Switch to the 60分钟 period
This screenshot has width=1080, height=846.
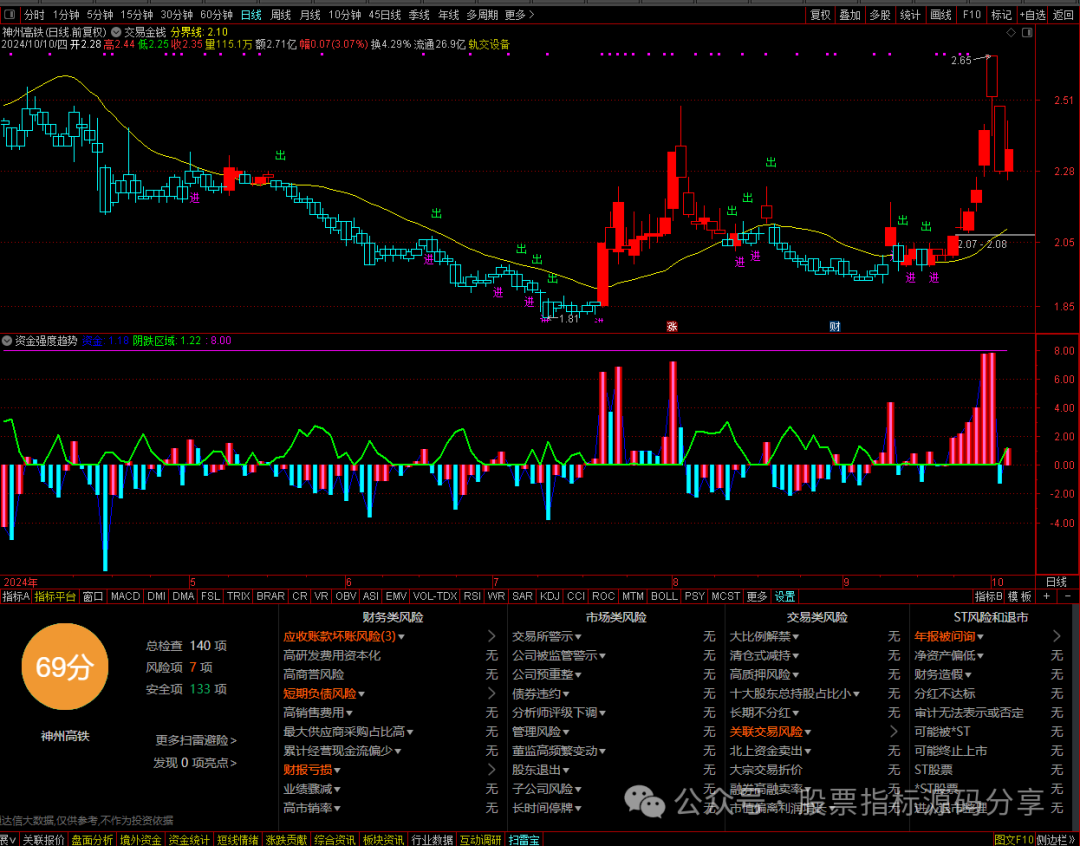pos(216,14)
